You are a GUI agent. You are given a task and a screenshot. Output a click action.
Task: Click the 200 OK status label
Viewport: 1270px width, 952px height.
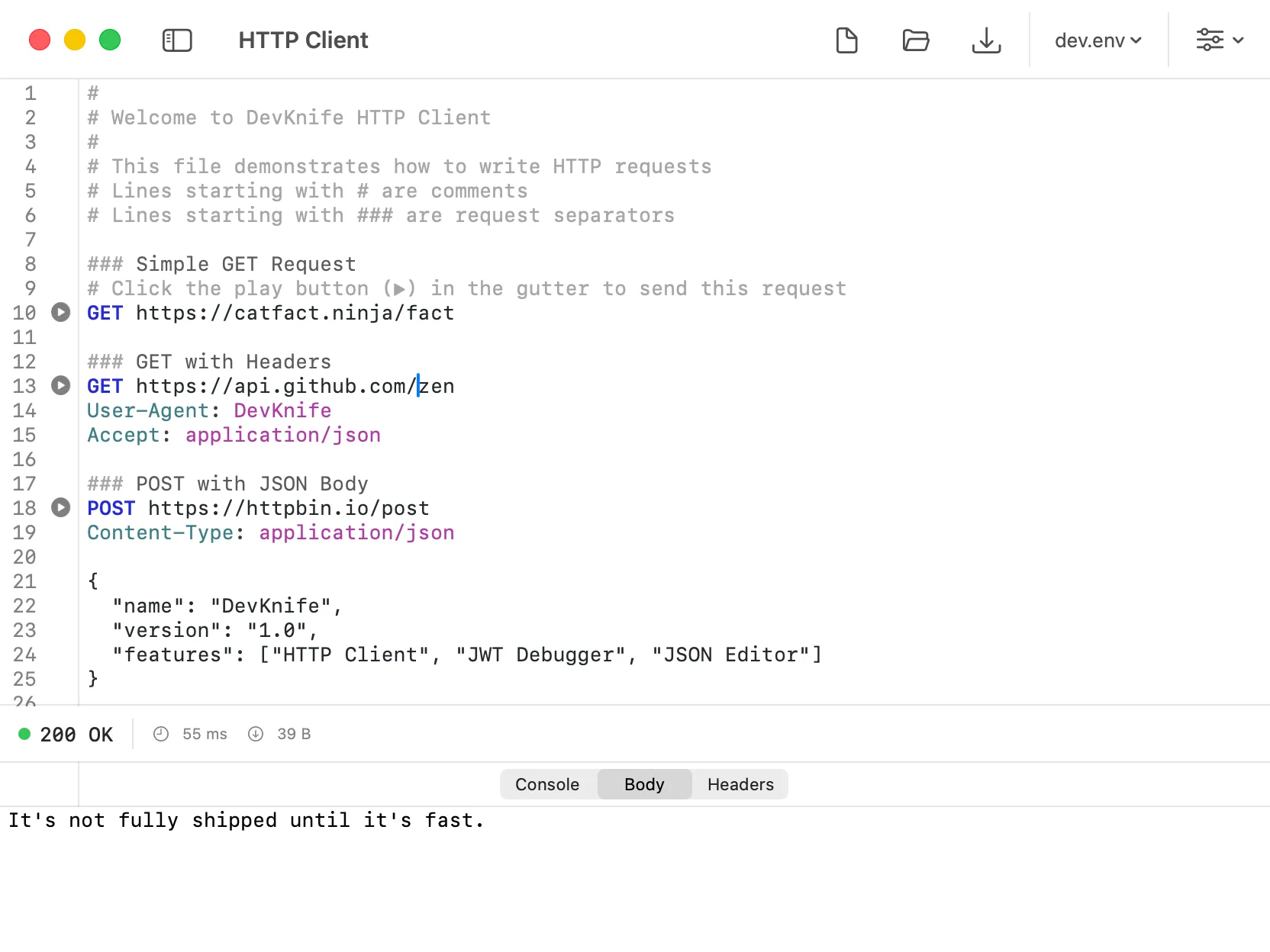[x=76, y=734]
